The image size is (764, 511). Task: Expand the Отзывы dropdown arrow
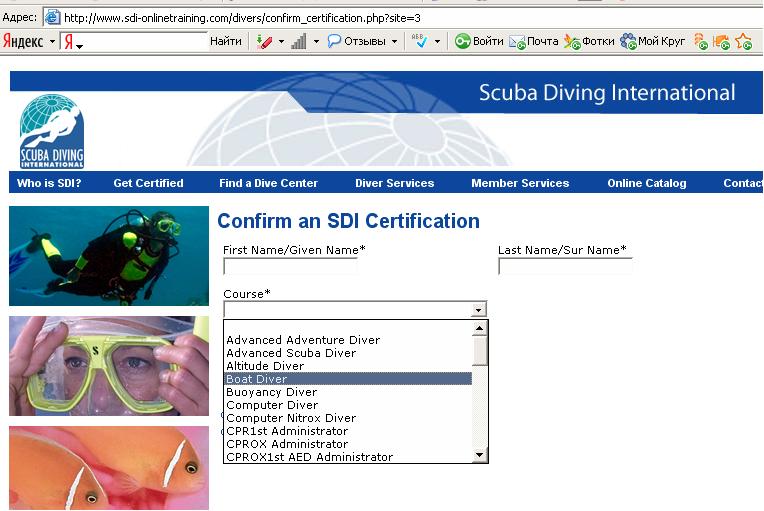click(x=395, y=42)
